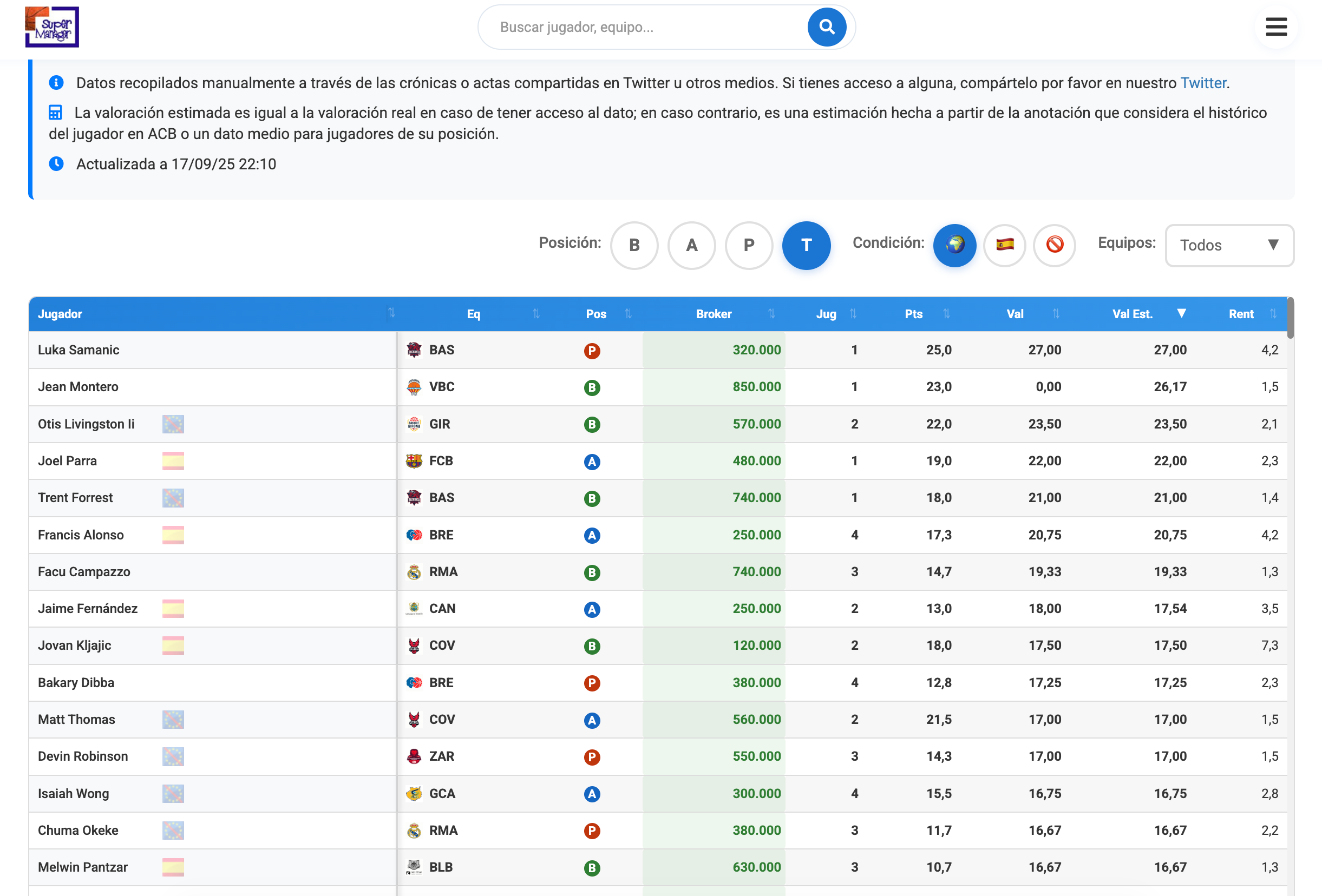
Task: Open the Equipos Todos dropdown
Action: pos(1229,245)
